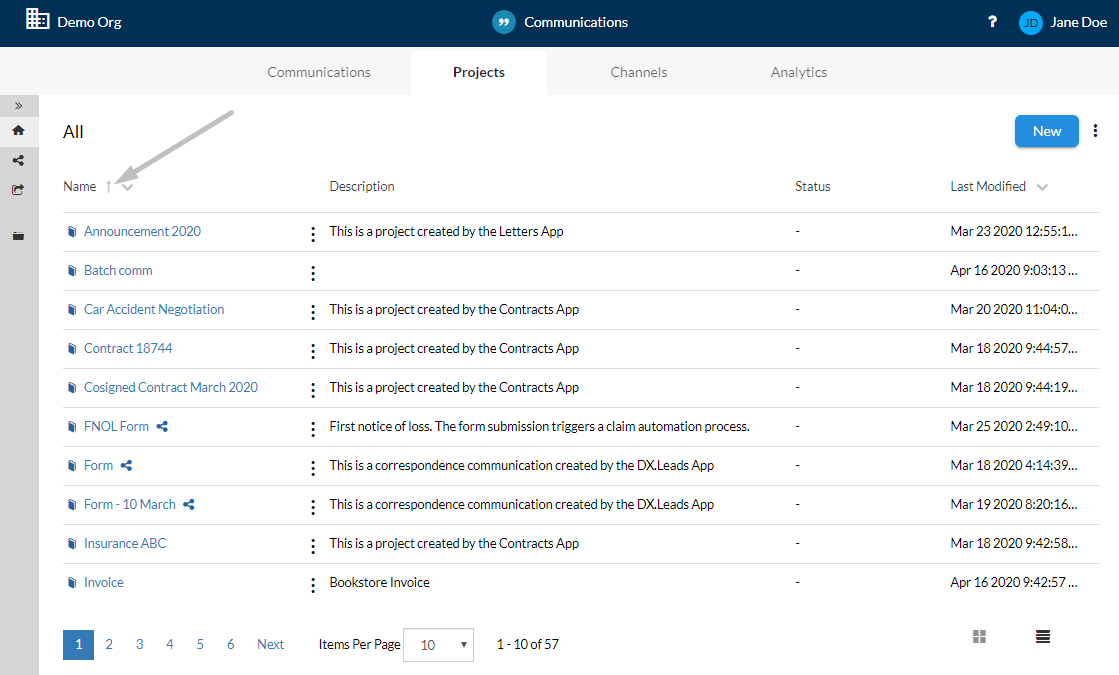Go to page 1
This screenshot has height=675, width=1119.
click(x=79, y=645)
